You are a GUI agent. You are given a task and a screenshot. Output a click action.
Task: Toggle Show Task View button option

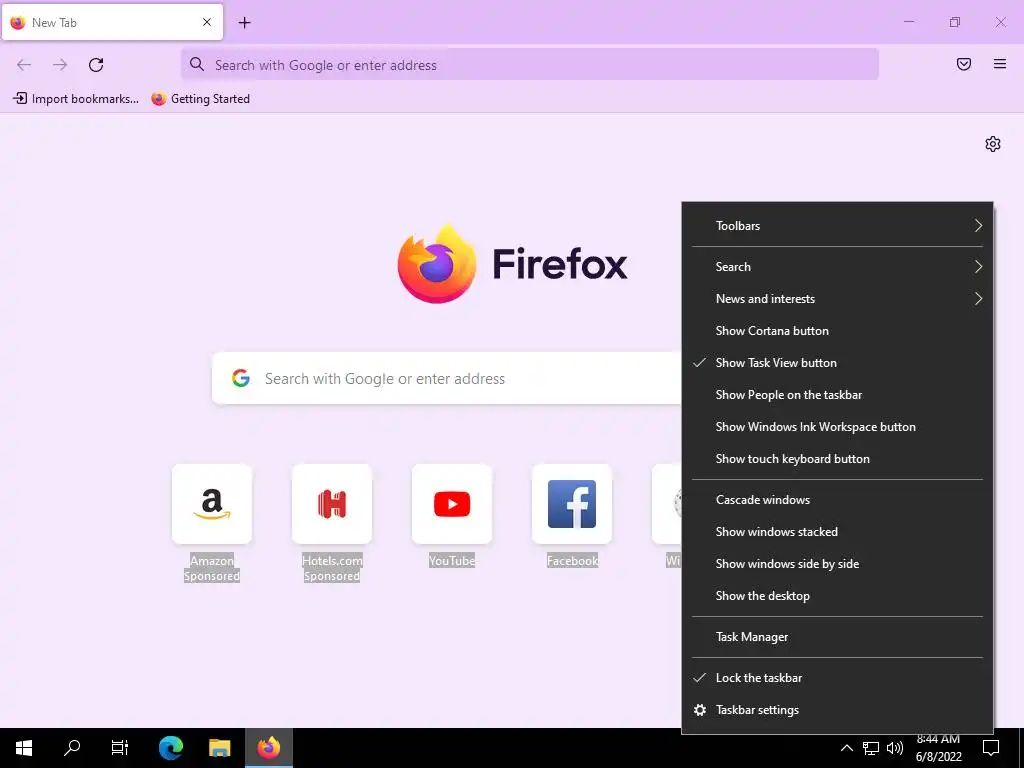[837, 362]
